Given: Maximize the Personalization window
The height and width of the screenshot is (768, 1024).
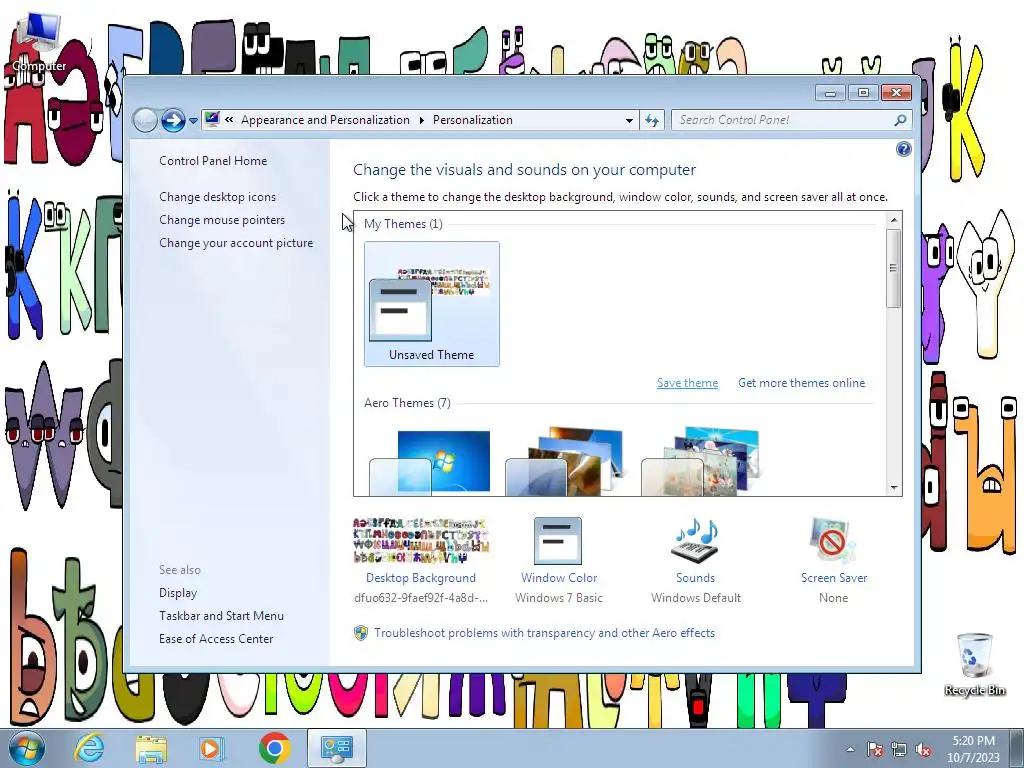Looking at the screenshot, I should [863, 93].
